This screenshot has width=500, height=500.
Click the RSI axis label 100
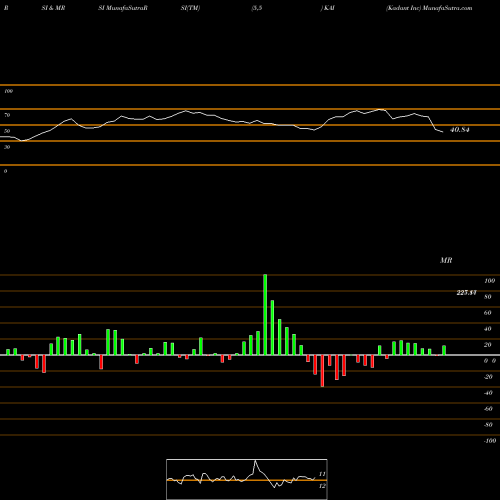point(8,91)
